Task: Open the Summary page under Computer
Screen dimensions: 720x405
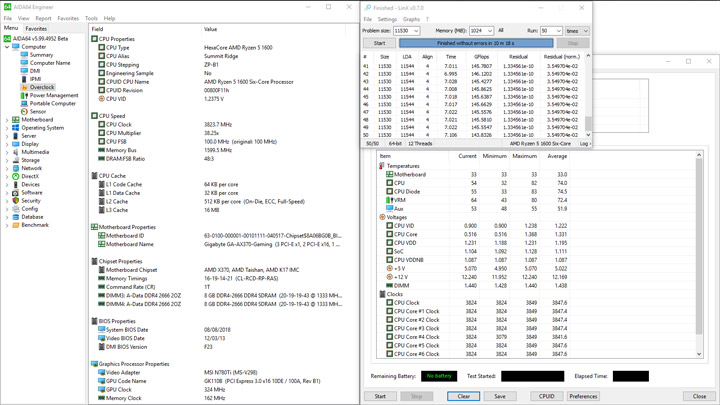Action: point(41,55)
